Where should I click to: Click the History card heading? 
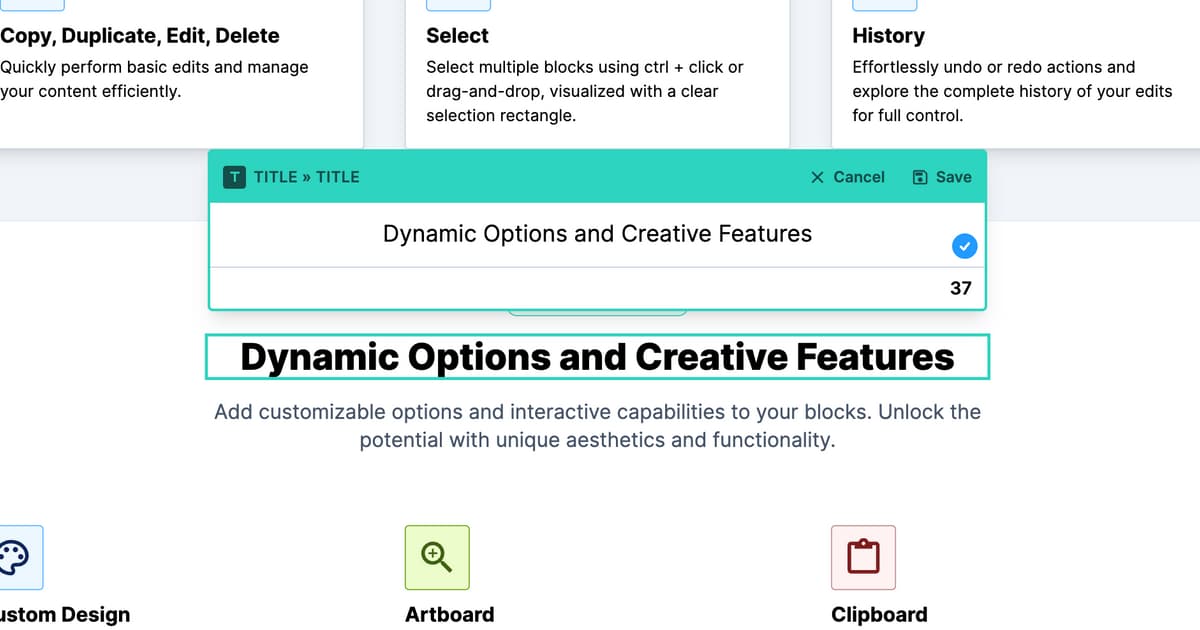pos(888,36)
